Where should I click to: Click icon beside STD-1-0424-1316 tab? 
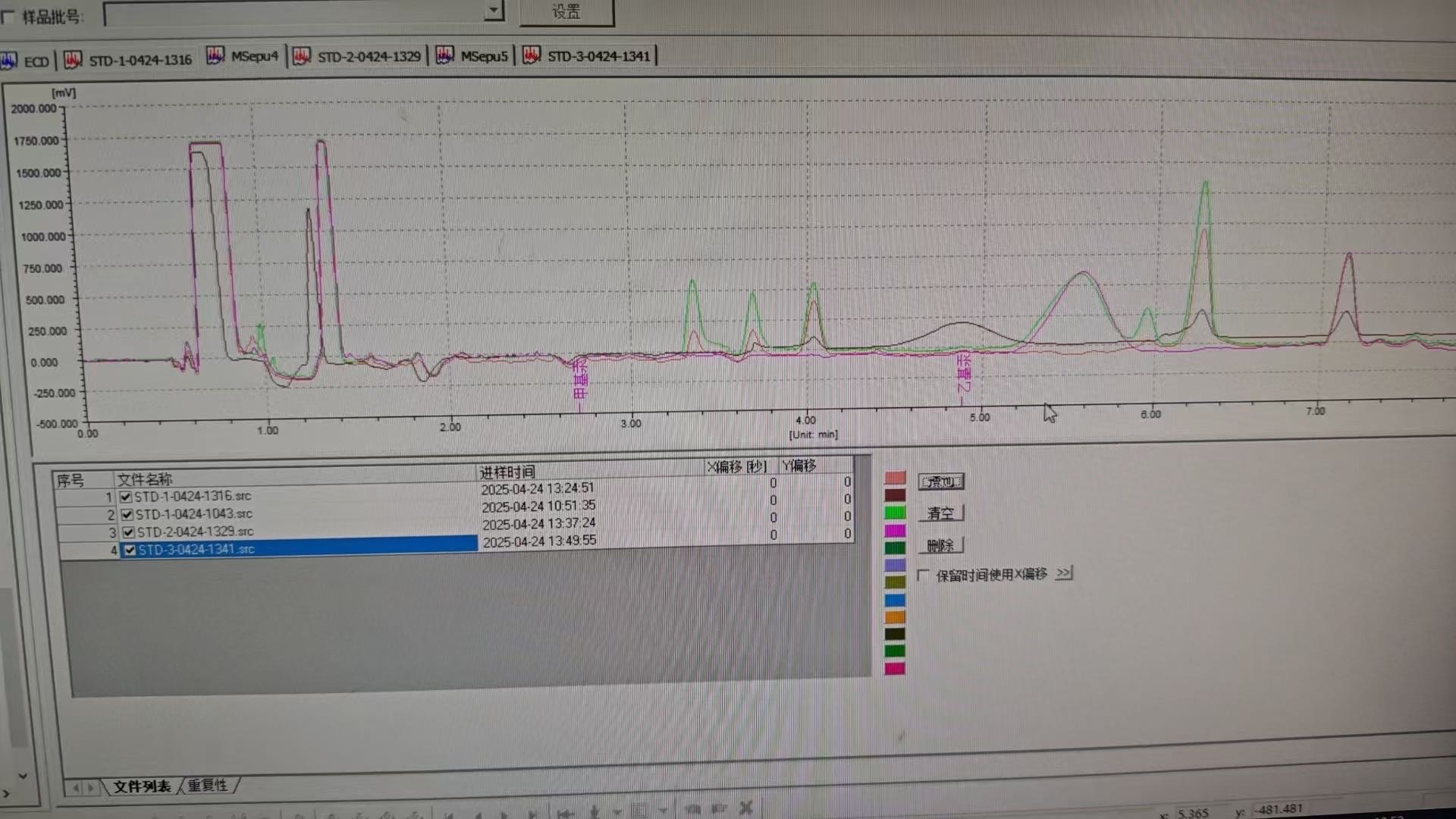pyautogui.click(x=73, y=59)
